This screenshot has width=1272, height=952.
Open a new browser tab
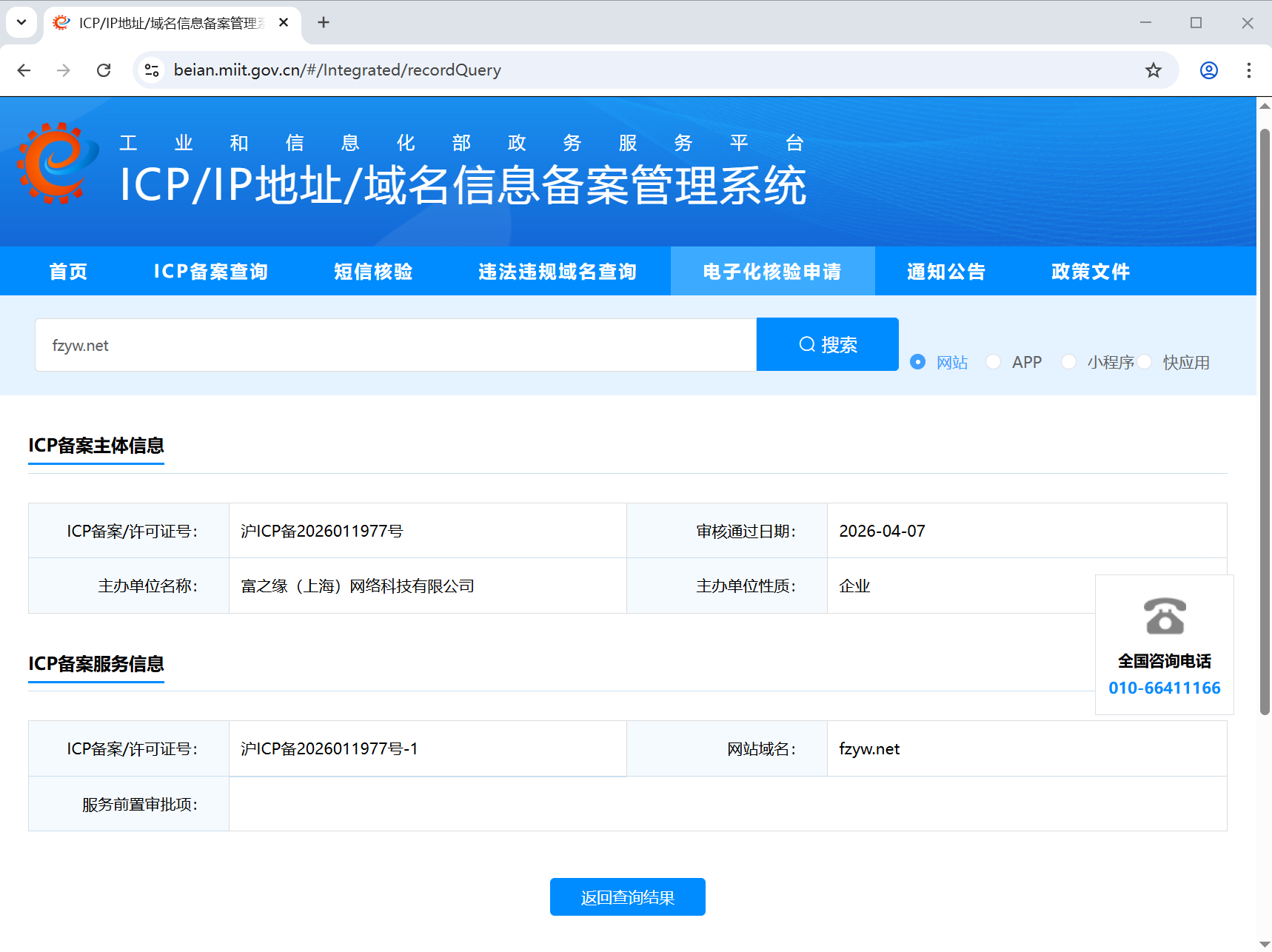(324, 23)
